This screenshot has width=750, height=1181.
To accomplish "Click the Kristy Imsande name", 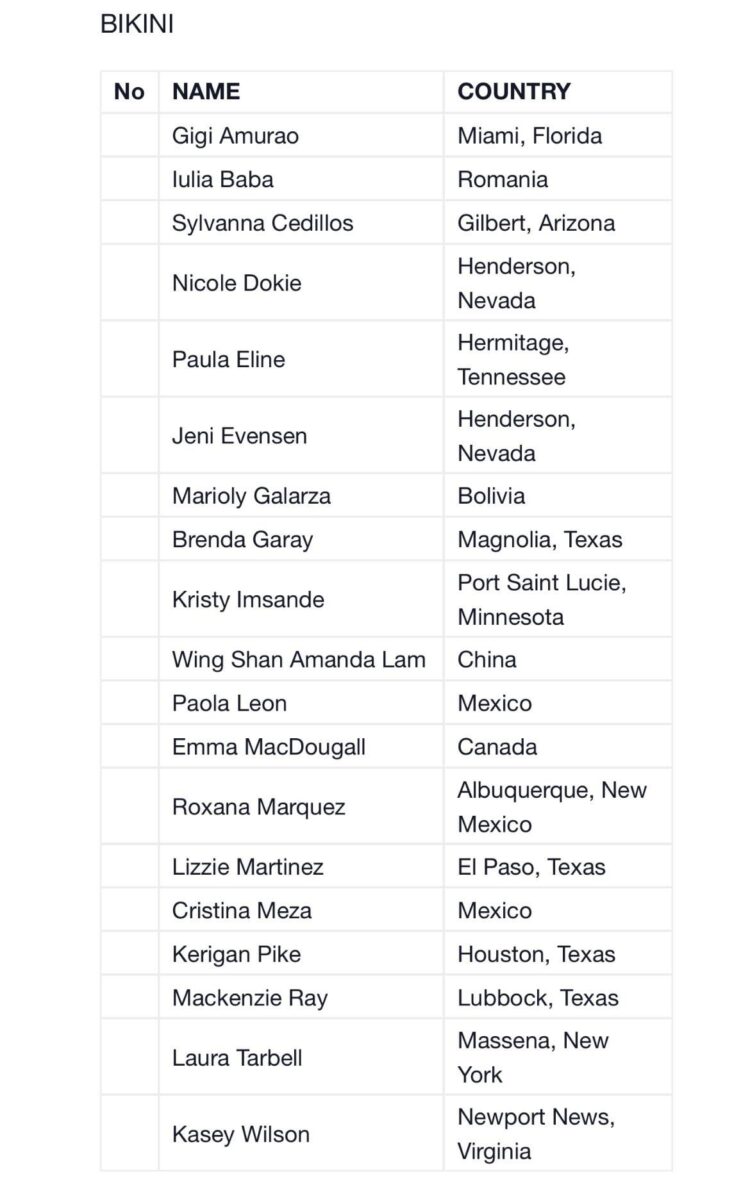I will 247,600.
